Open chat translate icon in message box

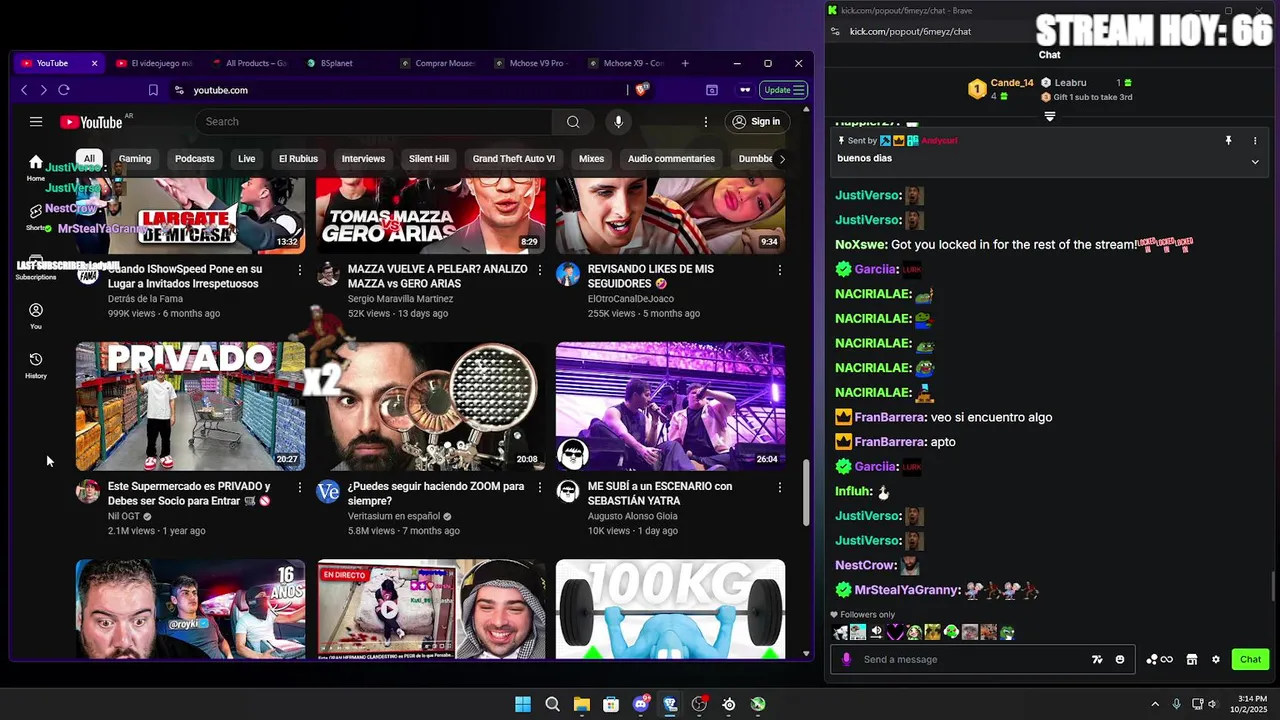(x=1097, y=660)
